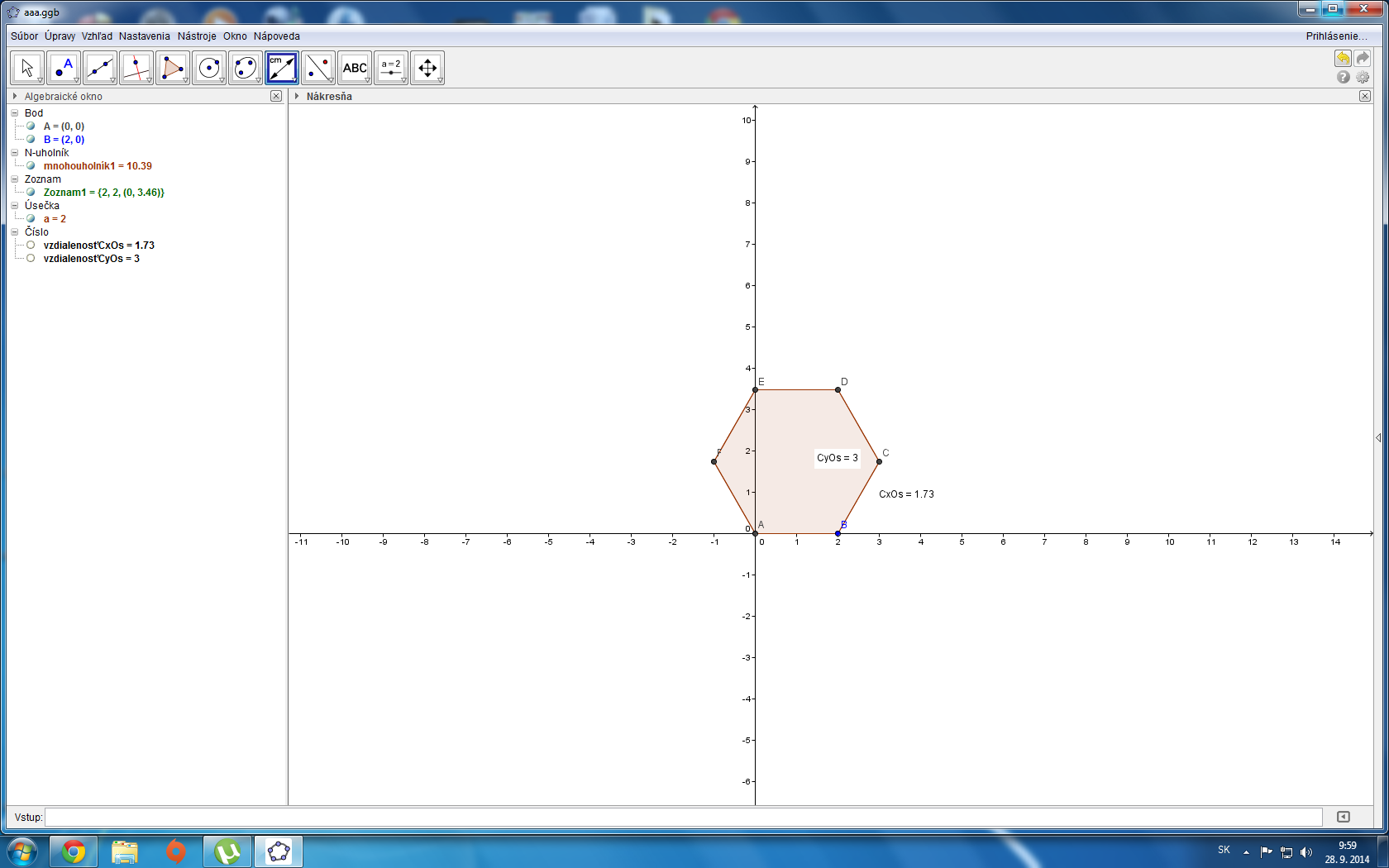Screen dimensions: 1389x868
Task: Toggle visibility of point A
Action: 31,126
